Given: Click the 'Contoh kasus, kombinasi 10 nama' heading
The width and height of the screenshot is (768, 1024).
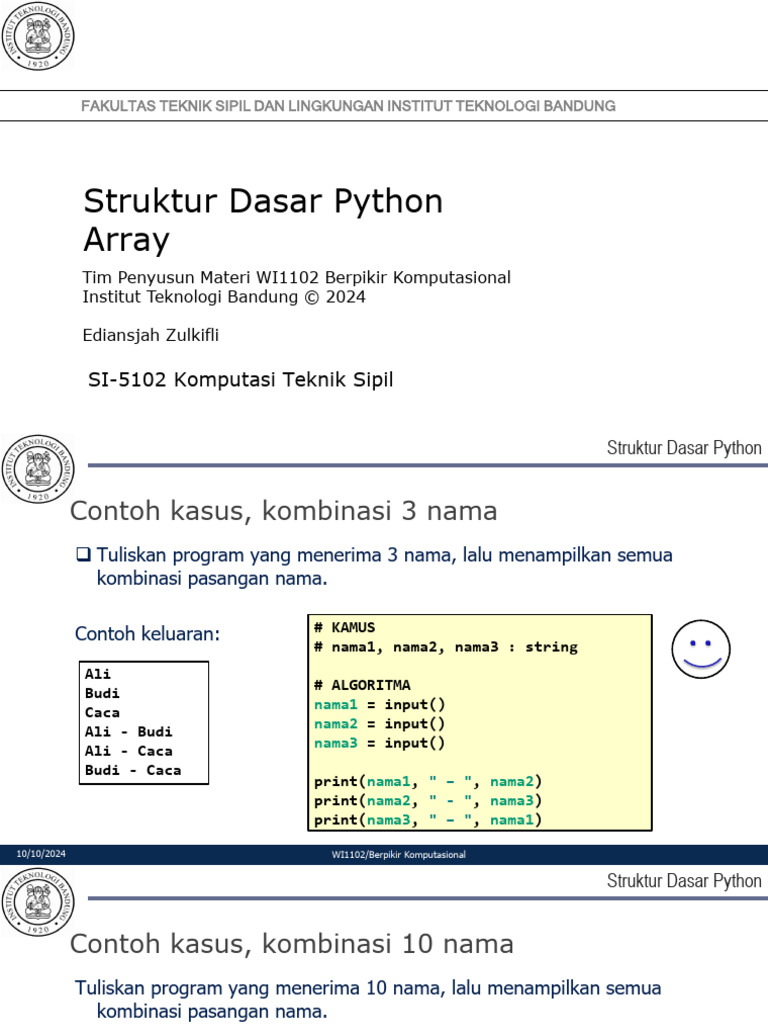Looking at the screenshot, I should click(291, 944).
